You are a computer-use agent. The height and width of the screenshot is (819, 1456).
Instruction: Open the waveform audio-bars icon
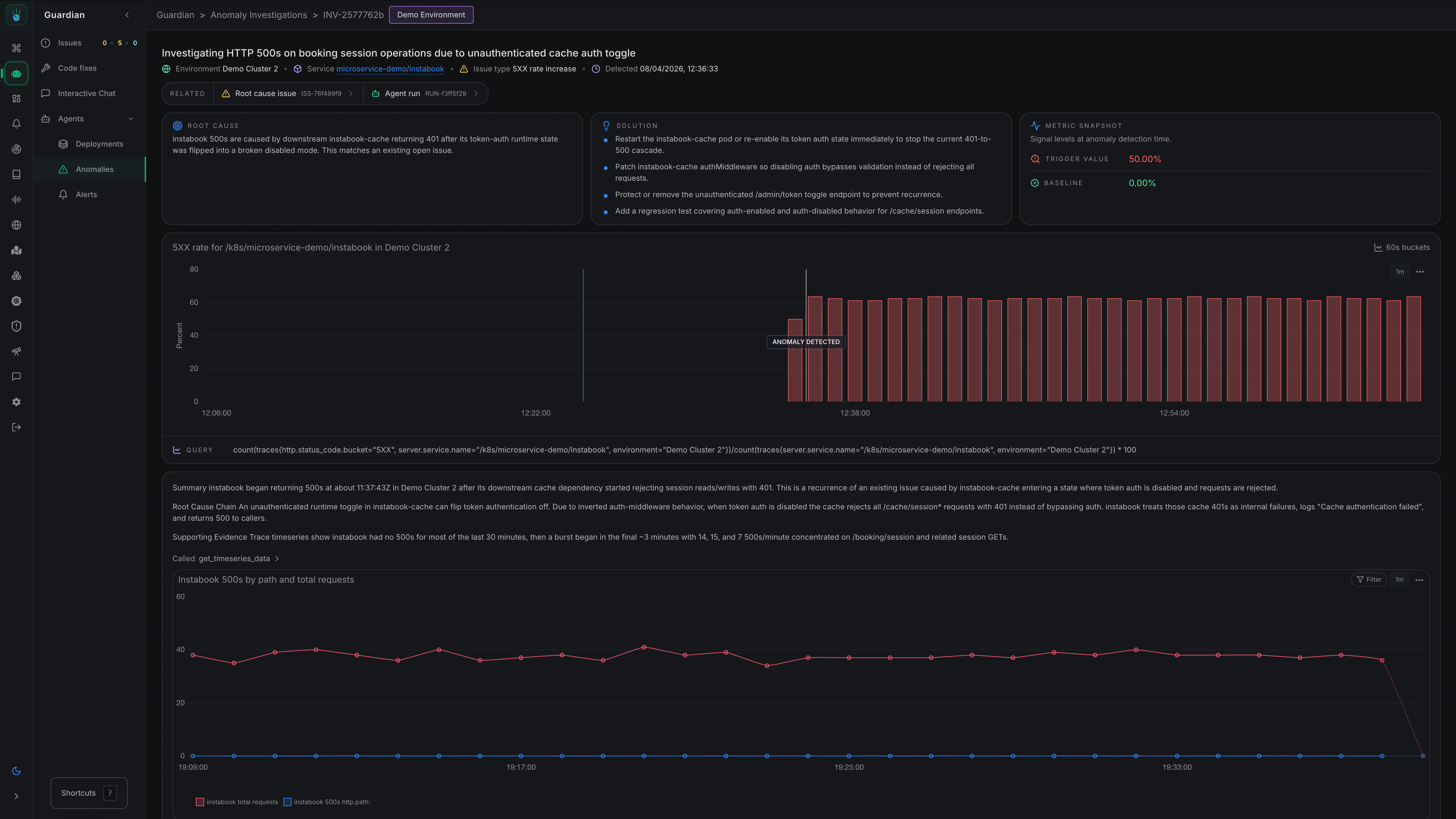tap(16, 199)
